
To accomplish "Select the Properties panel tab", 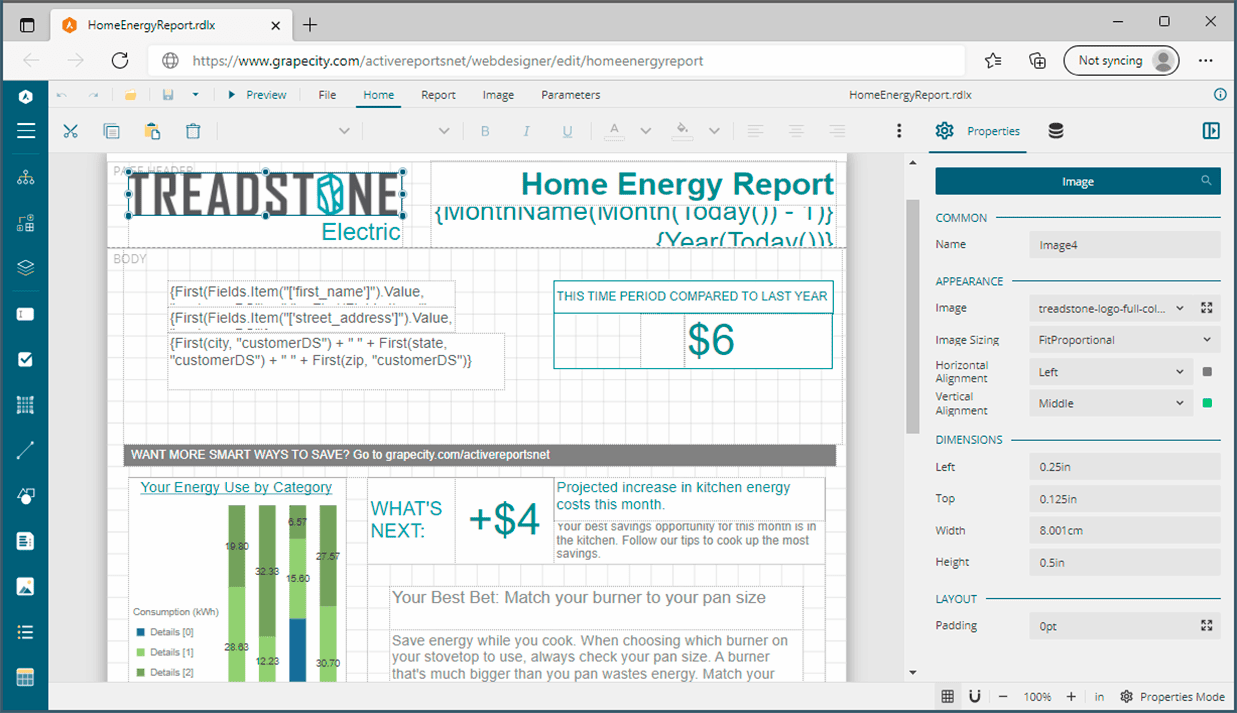I will pos(980,131).
